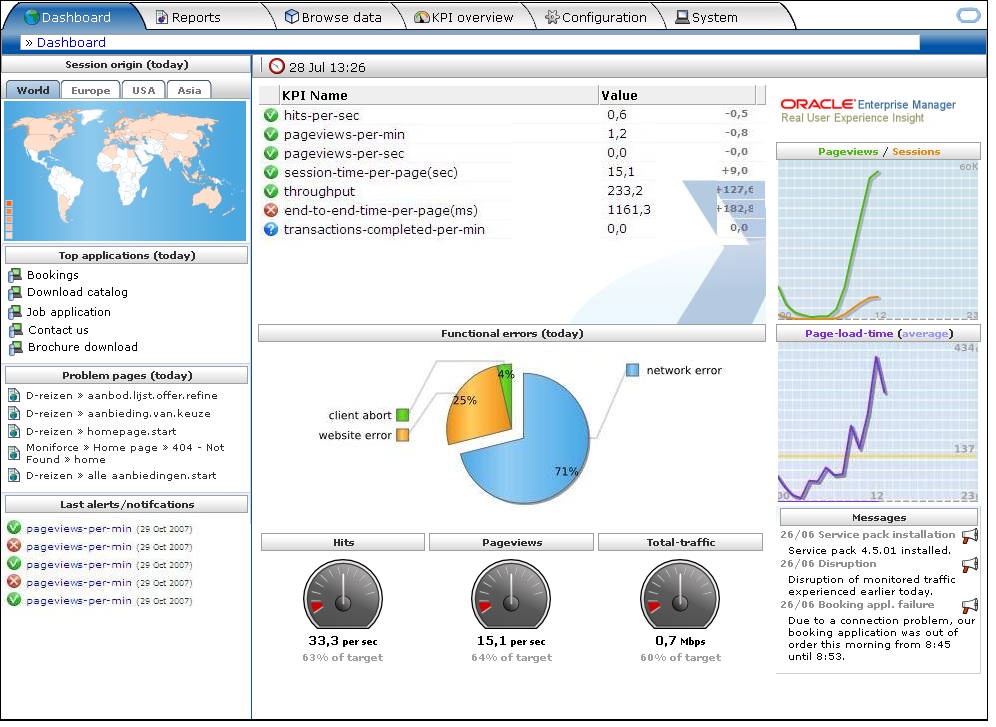Viewport: 996px width, 727px height.
Task: Click the green status icon for hits-per-sec
Action: [x=271, y=115]
